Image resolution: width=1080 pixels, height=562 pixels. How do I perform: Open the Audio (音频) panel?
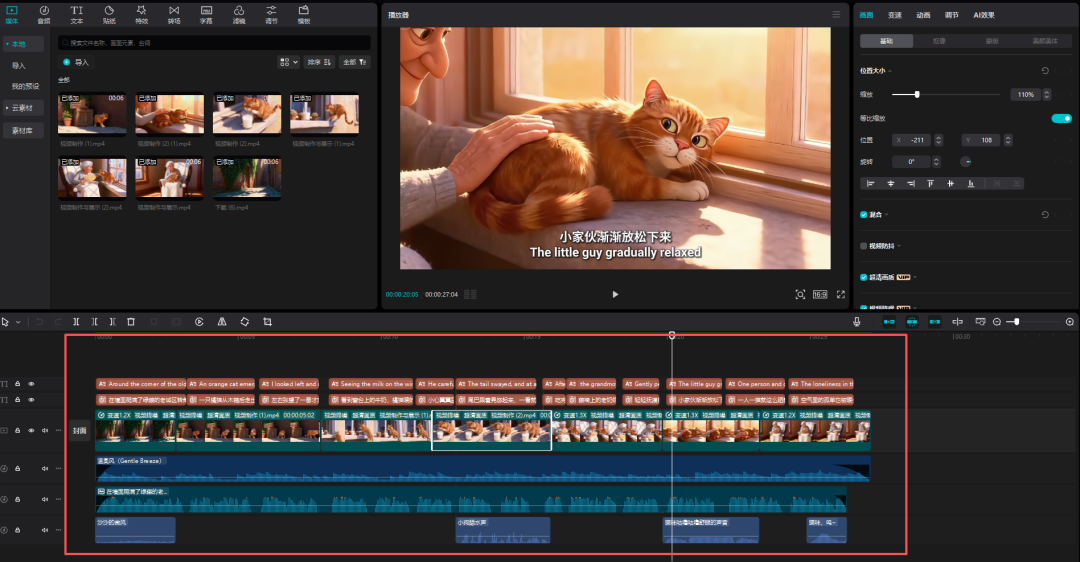click(44, 14)
